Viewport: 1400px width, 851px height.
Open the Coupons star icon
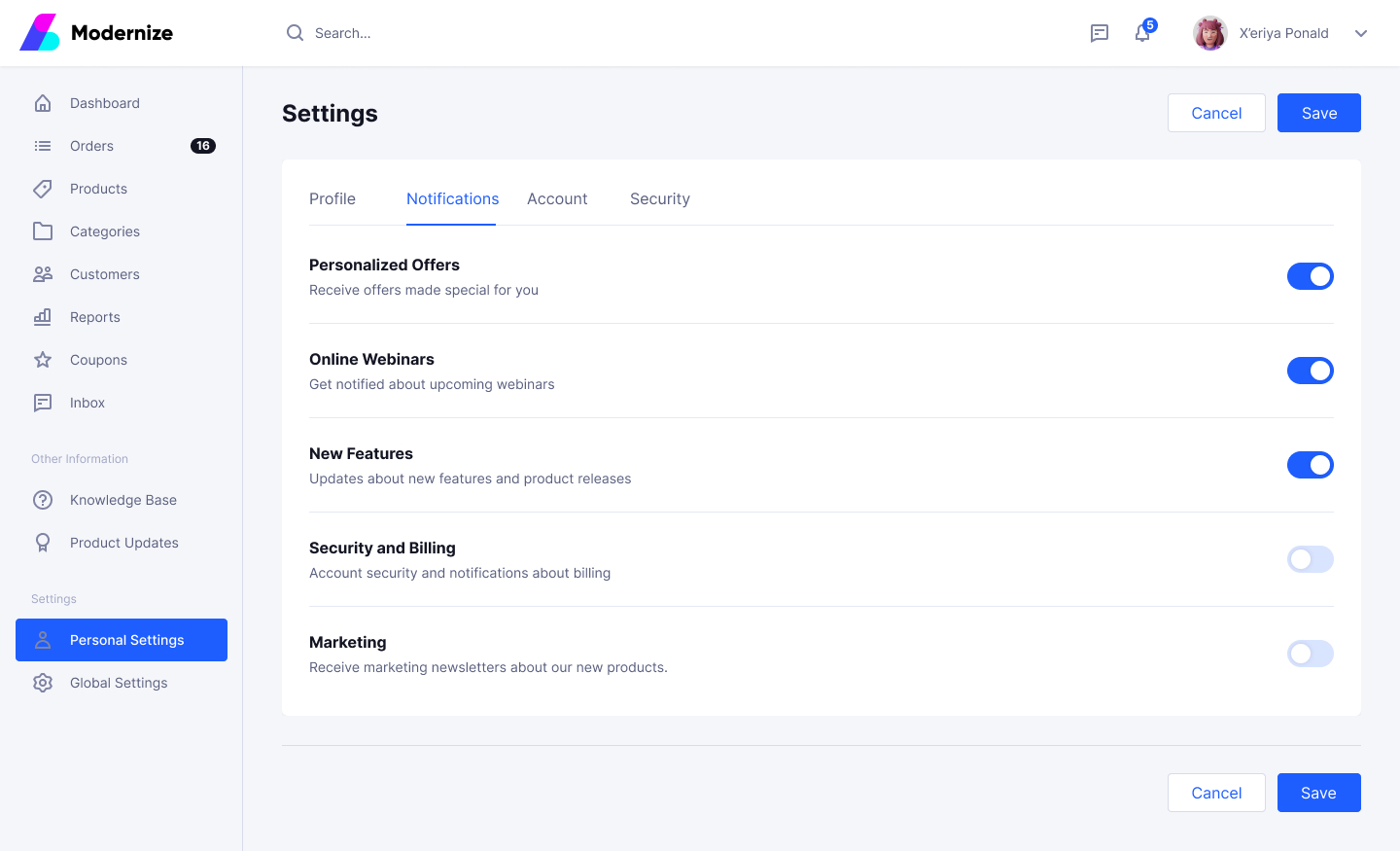[43, 360]
